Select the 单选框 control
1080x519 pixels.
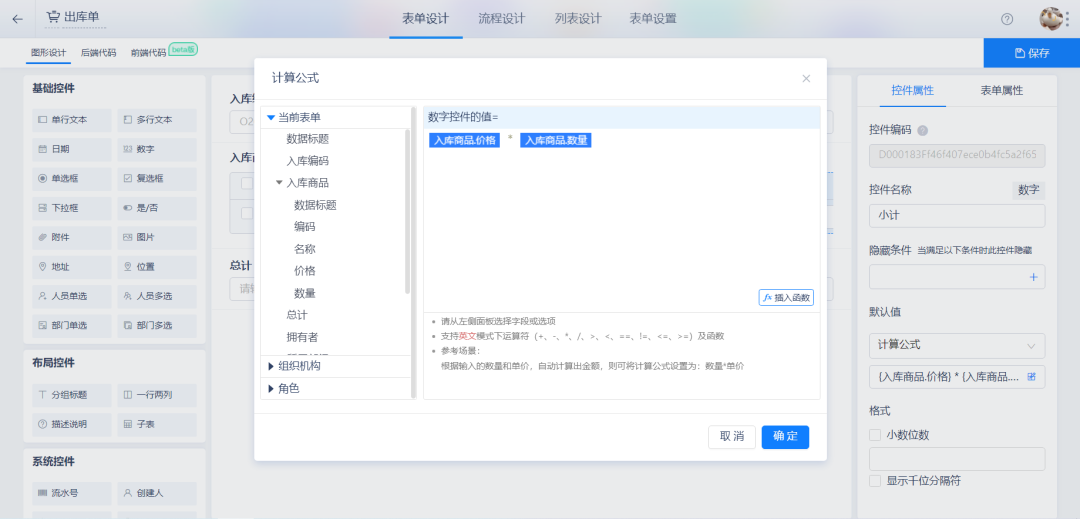click(72, 179)
